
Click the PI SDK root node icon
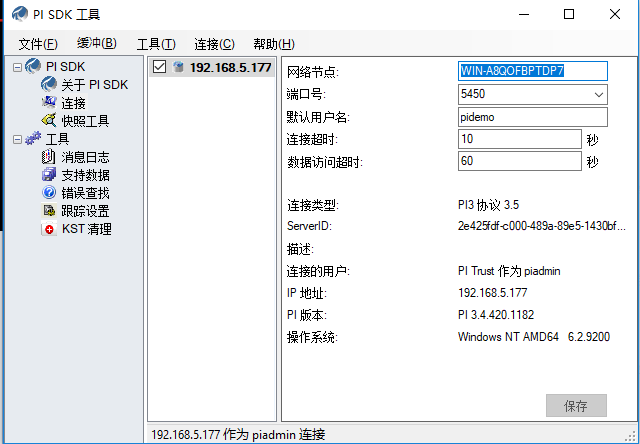tap(33, 66)
